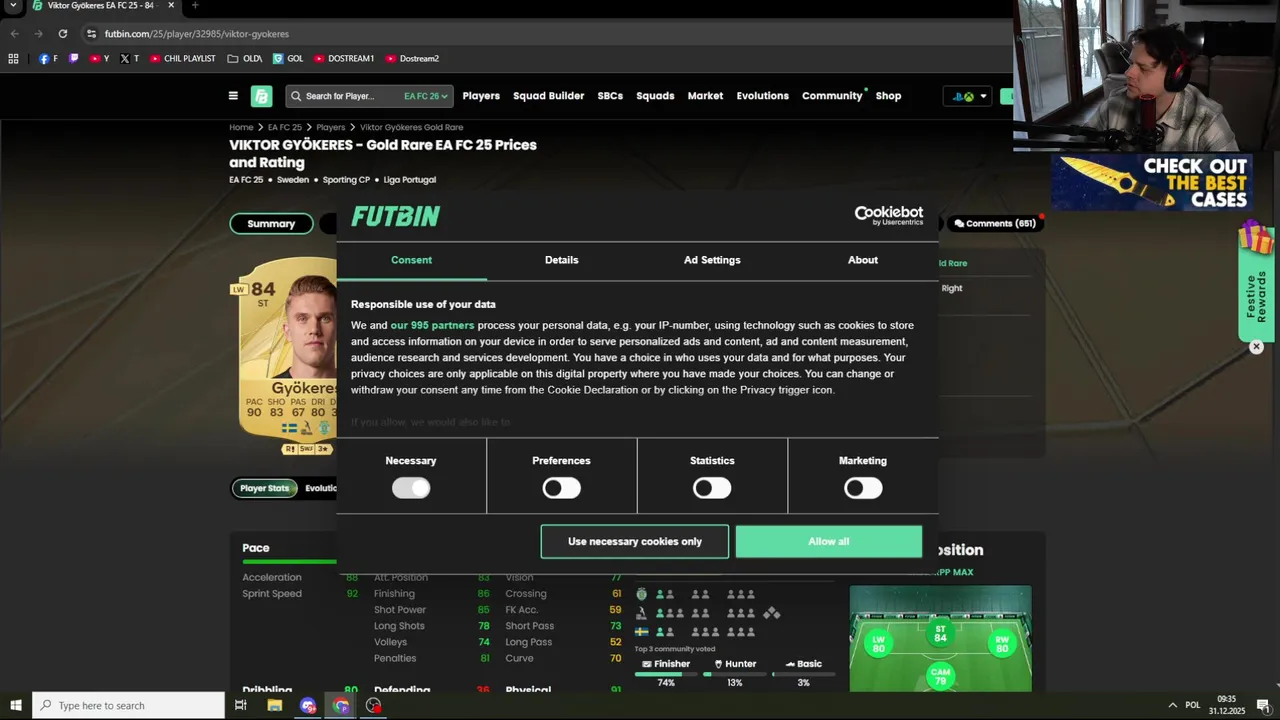Close the Viktor Gyökeres browser tab
The image size is (1280, 720).
click(x=171, y=5)
